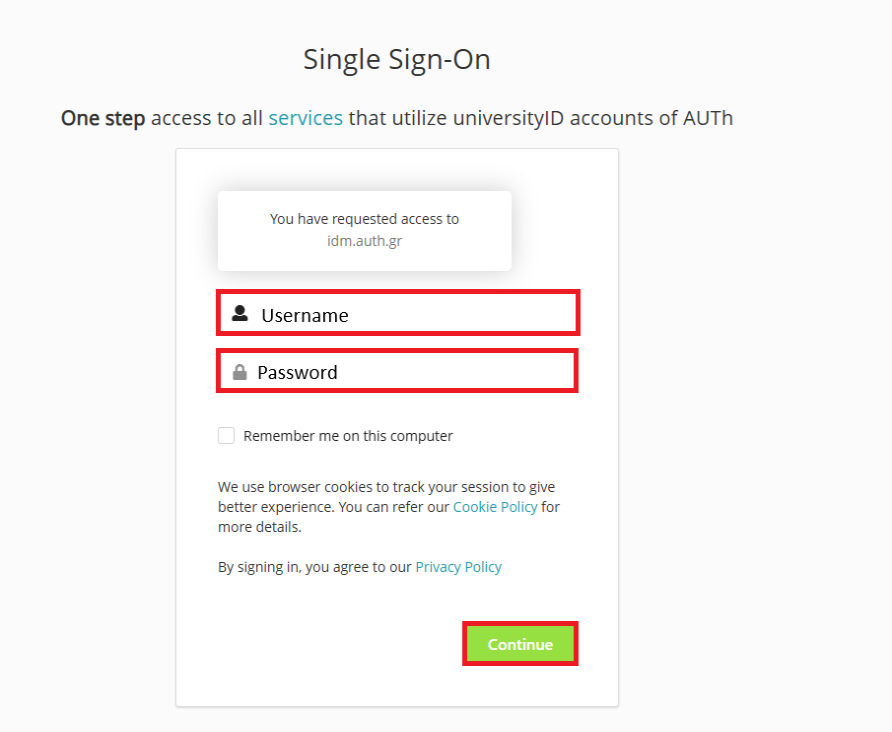Image resolution: width=892 pixels, height=732 pixels.
Task: Open the Privacy Policy link
Action: [458, 567]
